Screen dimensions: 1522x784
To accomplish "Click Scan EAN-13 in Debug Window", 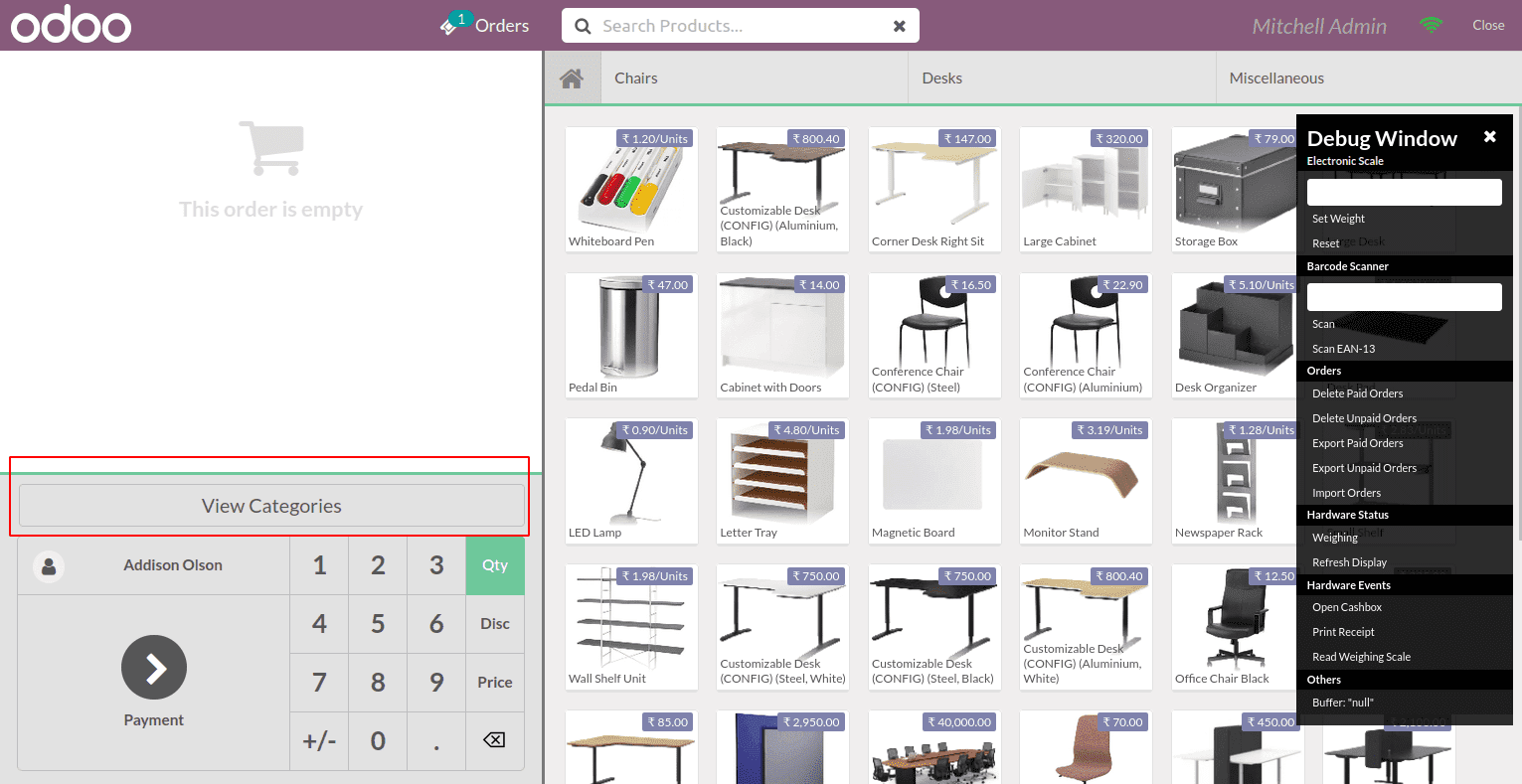I will tap(1343, 349).
